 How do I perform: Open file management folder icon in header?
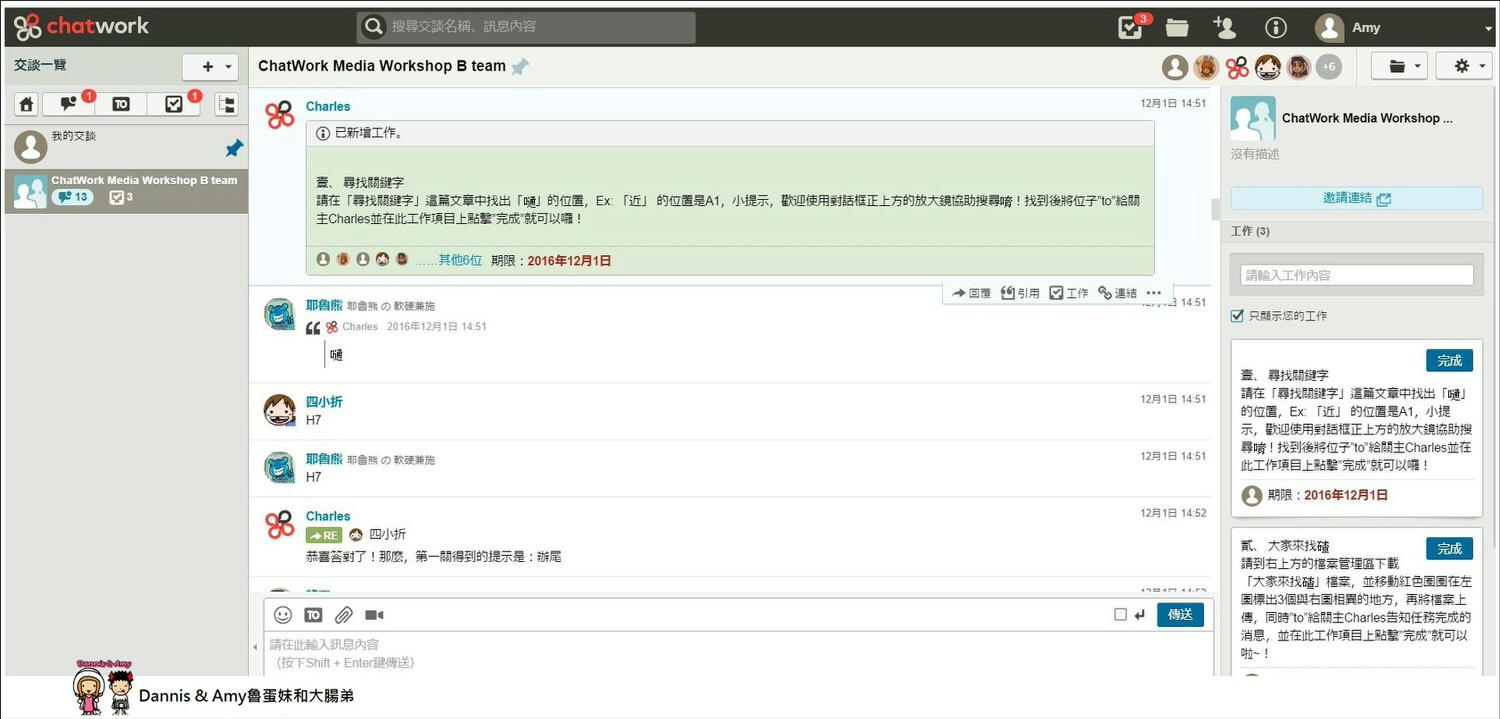point(1177,28)
